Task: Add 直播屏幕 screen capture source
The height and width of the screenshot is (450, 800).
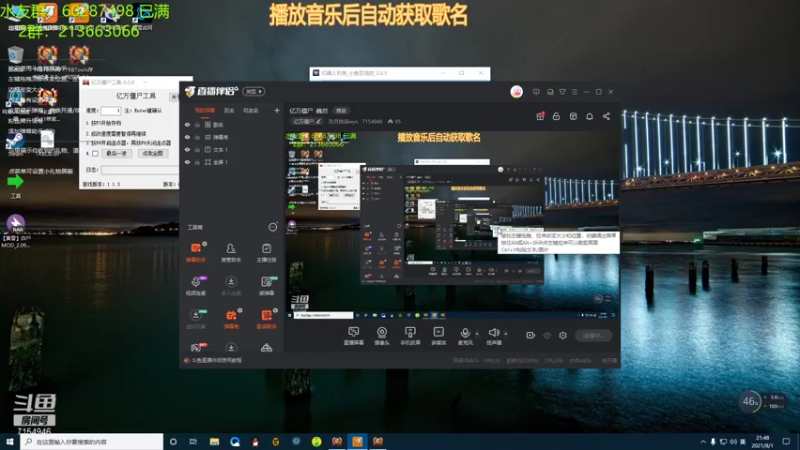Action: (x=353, y=336)
